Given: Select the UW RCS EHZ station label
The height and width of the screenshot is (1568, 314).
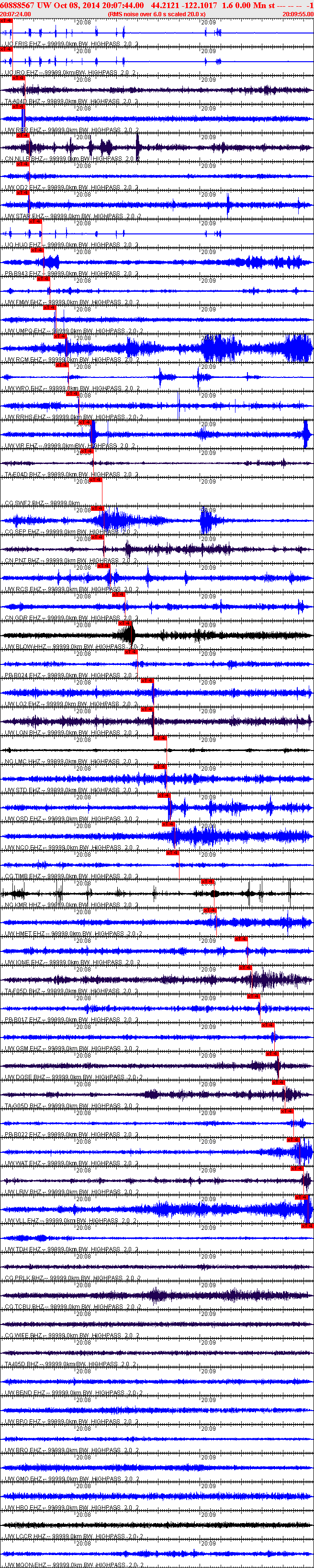Looking at the screenshot, I should pyautogui.click(x=71, y=589).
